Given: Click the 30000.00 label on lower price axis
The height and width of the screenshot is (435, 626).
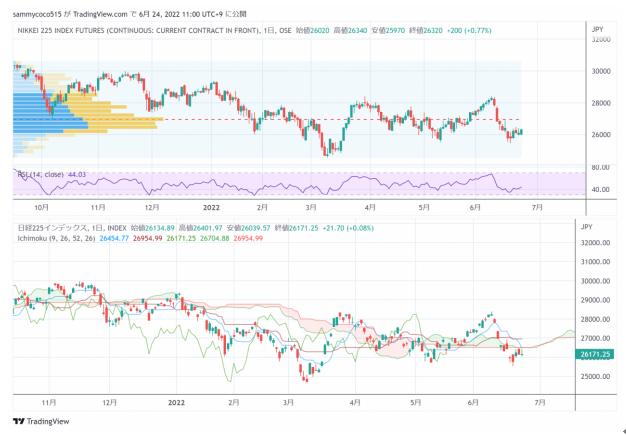Looking at the screenshot, I should pos(595,281).
